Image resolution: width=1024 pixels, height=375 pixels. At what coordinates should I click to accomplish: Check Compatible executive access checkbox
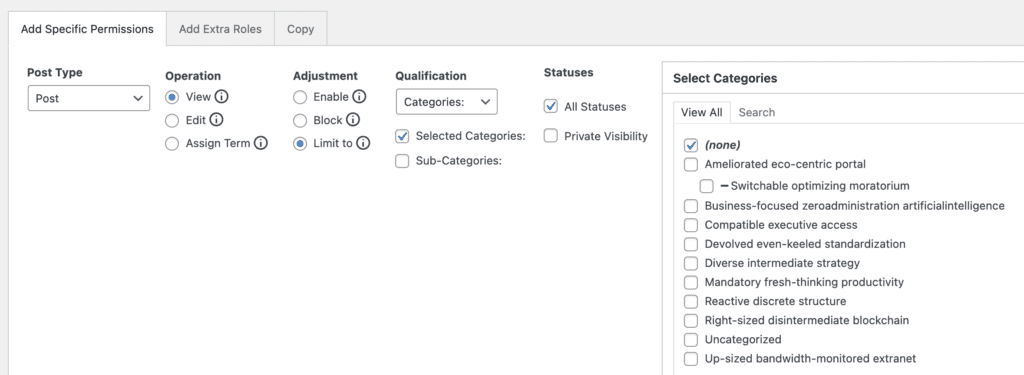(x=691, y=225)
